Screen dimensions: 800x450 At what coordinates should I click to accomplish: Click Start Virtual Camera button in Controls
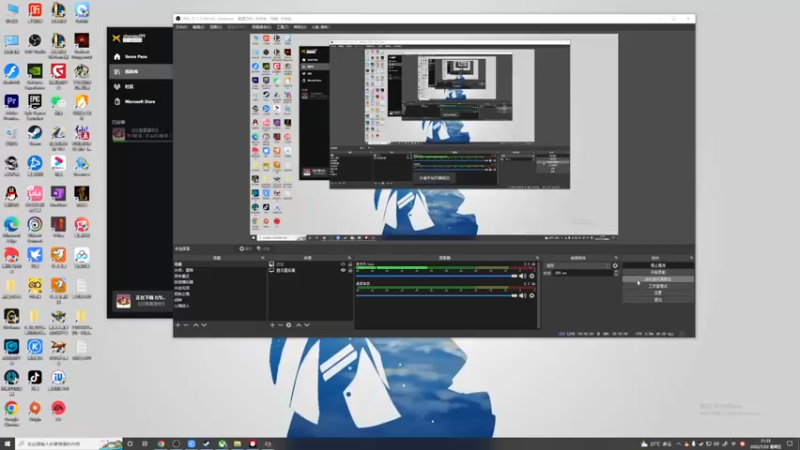pos(658,280)
